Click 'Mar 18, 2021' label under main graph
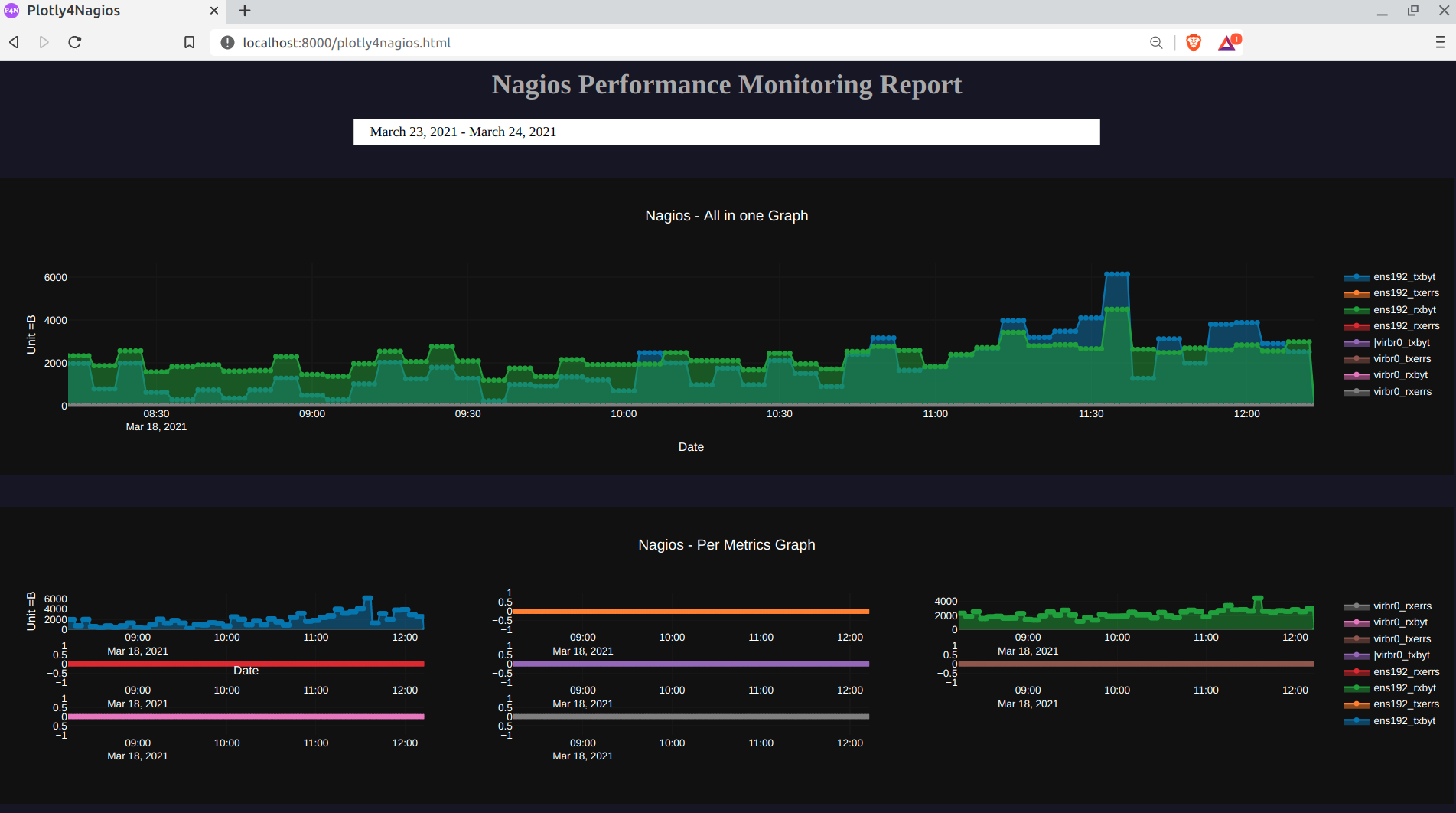 click(156, 427)
